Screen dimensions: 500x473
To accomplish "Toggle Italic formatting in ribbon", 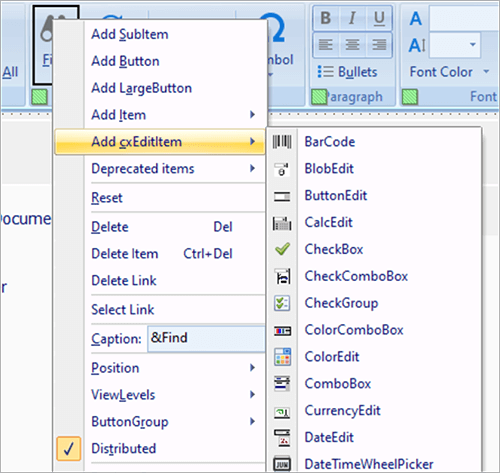I will [352, 18].
